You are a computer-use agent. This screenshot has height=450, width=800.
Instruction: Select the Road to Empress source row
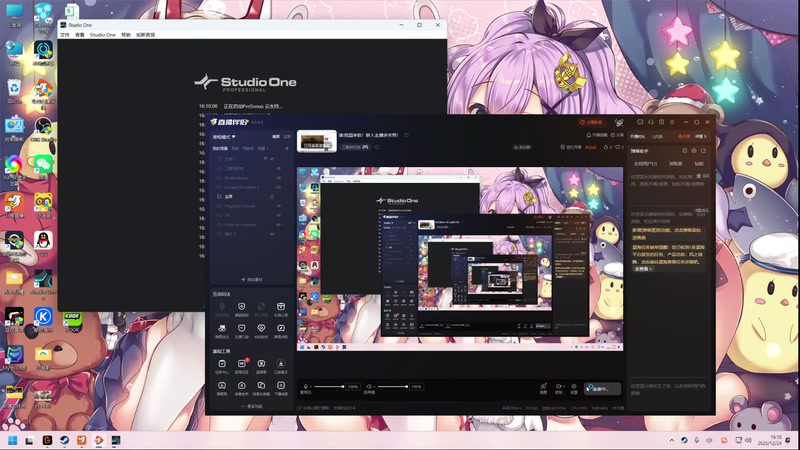point(250,224)
